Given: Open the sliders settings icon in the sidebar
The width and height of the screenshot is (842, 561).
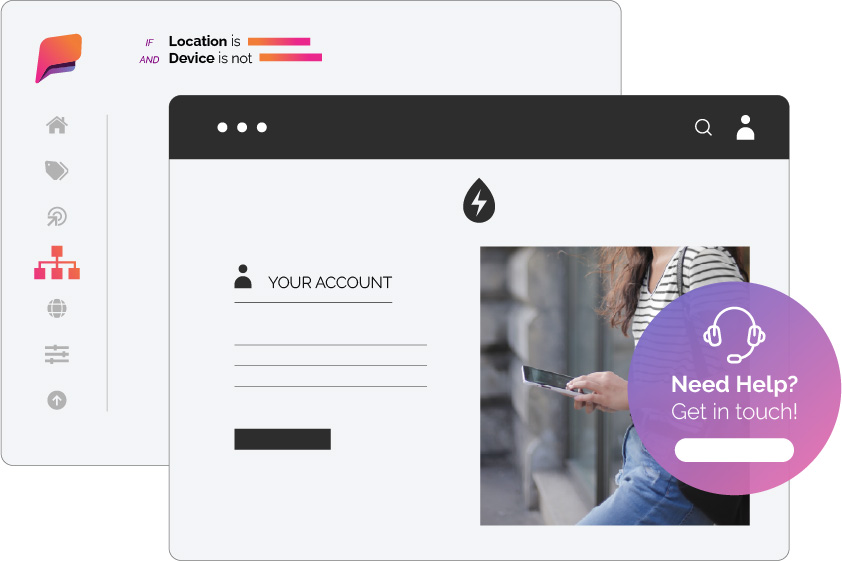Looking at the screenshot, I should click(x=57, y=354).
